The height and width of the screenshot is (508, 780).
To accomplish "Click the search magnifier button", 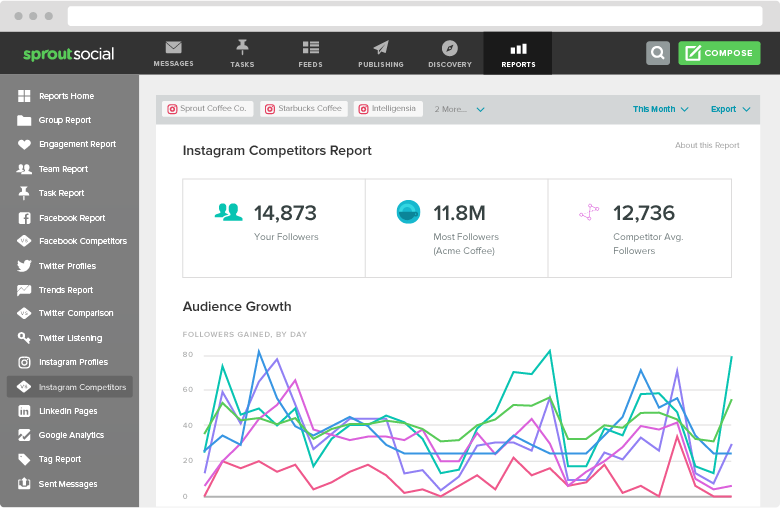I will pyautogui.click(x=658, y=53).
